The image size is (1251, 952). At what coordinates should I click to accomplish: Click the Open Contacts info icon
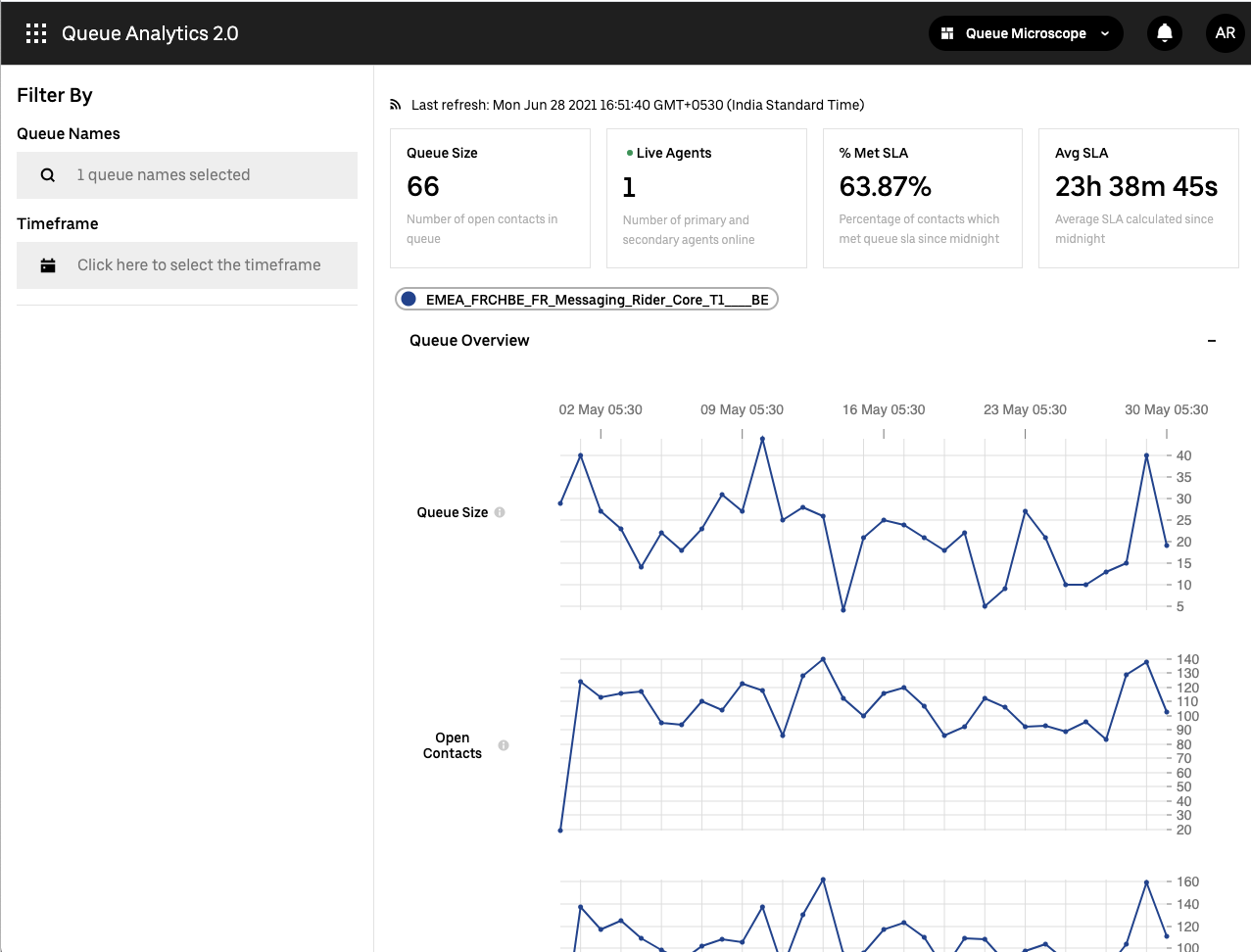pos(504,745)
